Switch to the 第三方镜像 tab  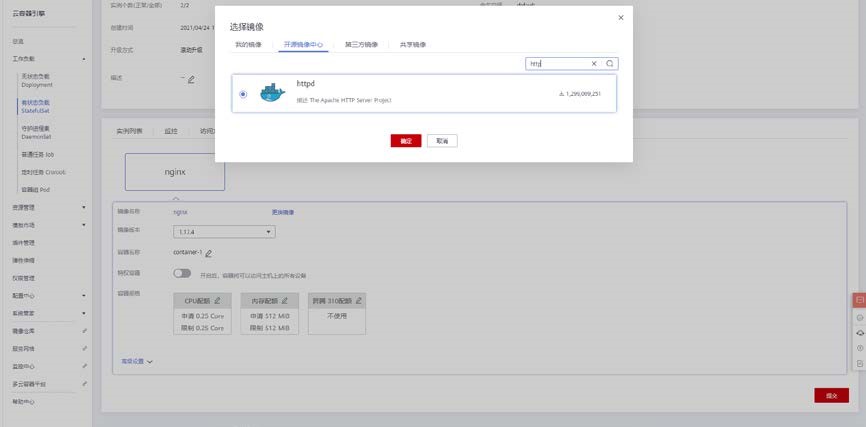pyautogui.click(x=361, y=45)
